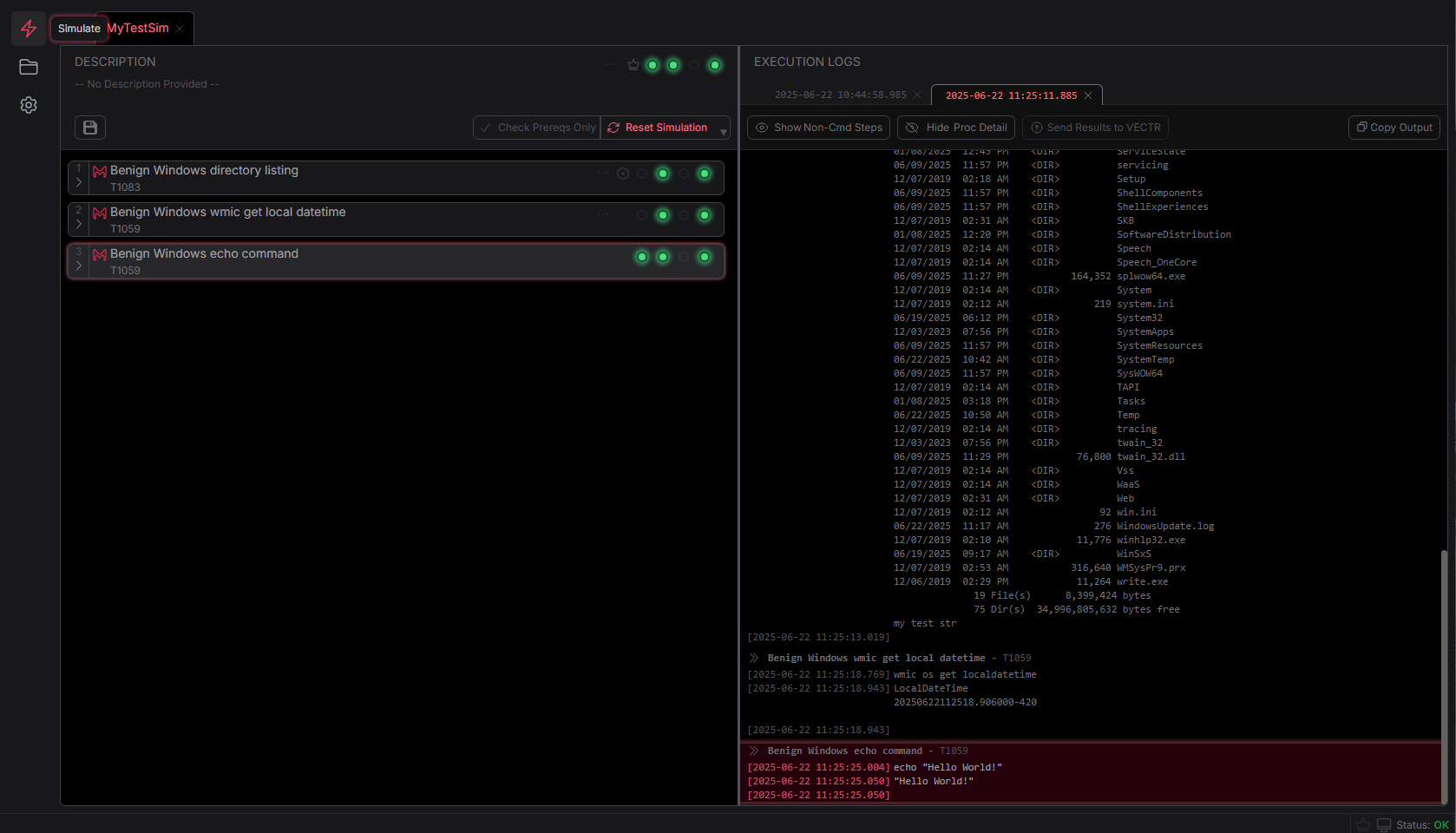Toggle Hide Proc Detail
This screenshot has width=1456, height=833.
[954, 128]
